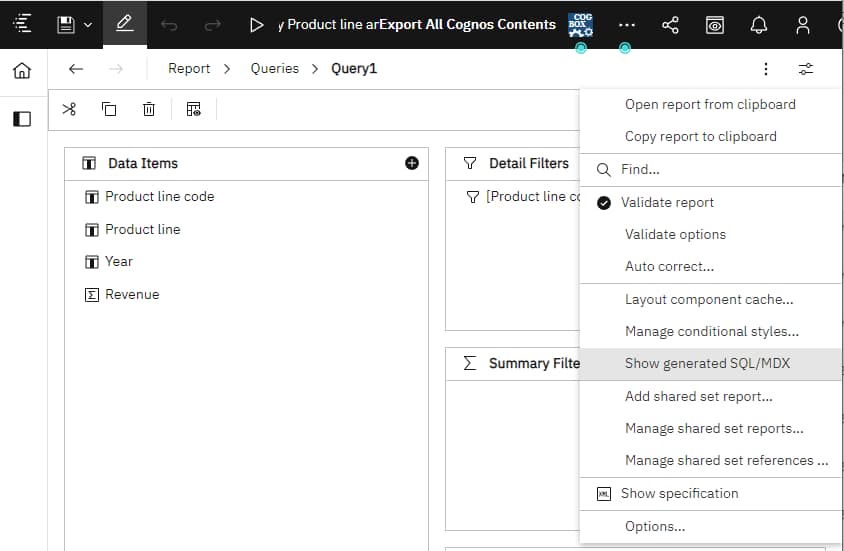
Task: Toggle the properties panel sliders icon
Action: [806, 69]
